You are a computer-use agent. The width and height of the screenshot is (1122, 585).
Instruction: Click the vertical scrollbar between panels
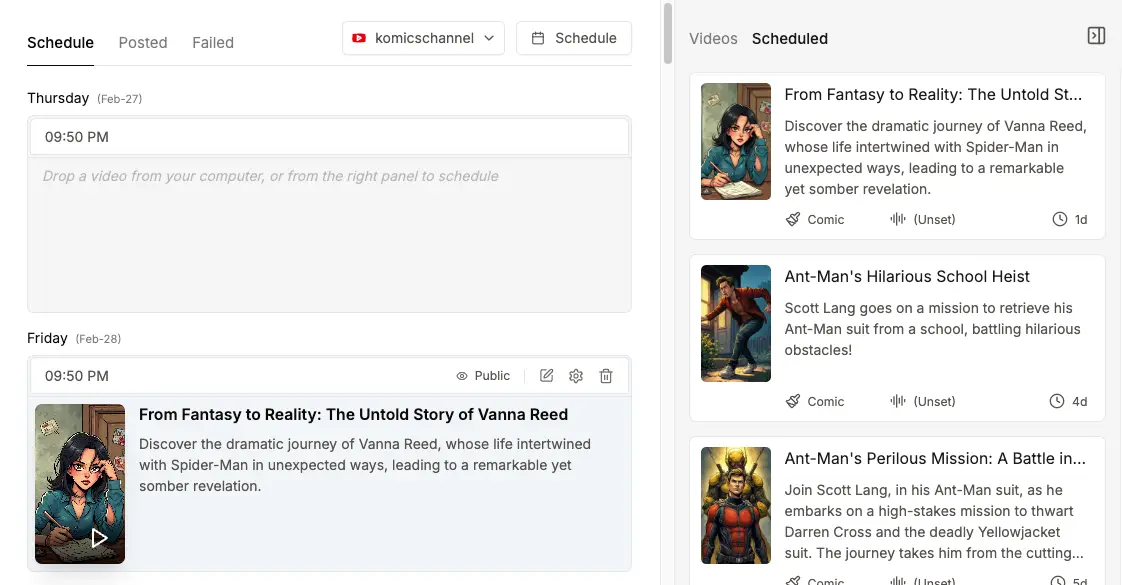click(667, 30)
